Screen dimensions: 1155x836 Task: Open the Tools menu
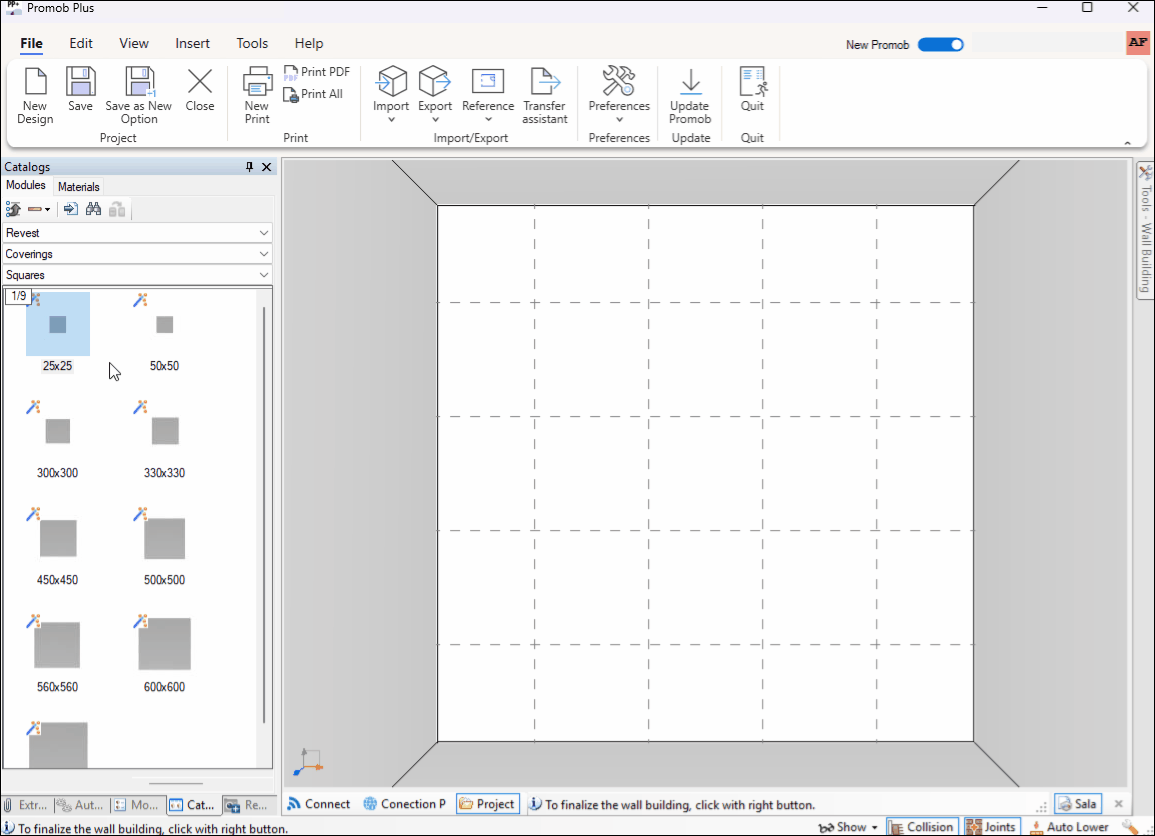[252, 43]
